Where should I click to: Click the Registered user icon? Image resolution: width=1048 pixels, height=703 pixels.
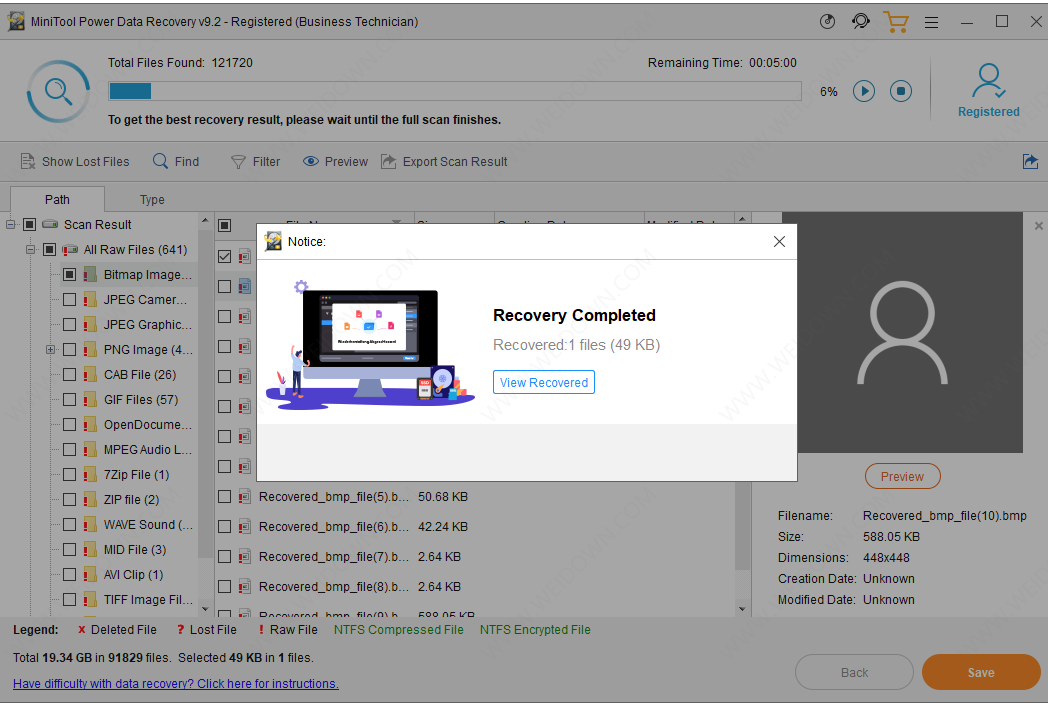coord(988,89)
